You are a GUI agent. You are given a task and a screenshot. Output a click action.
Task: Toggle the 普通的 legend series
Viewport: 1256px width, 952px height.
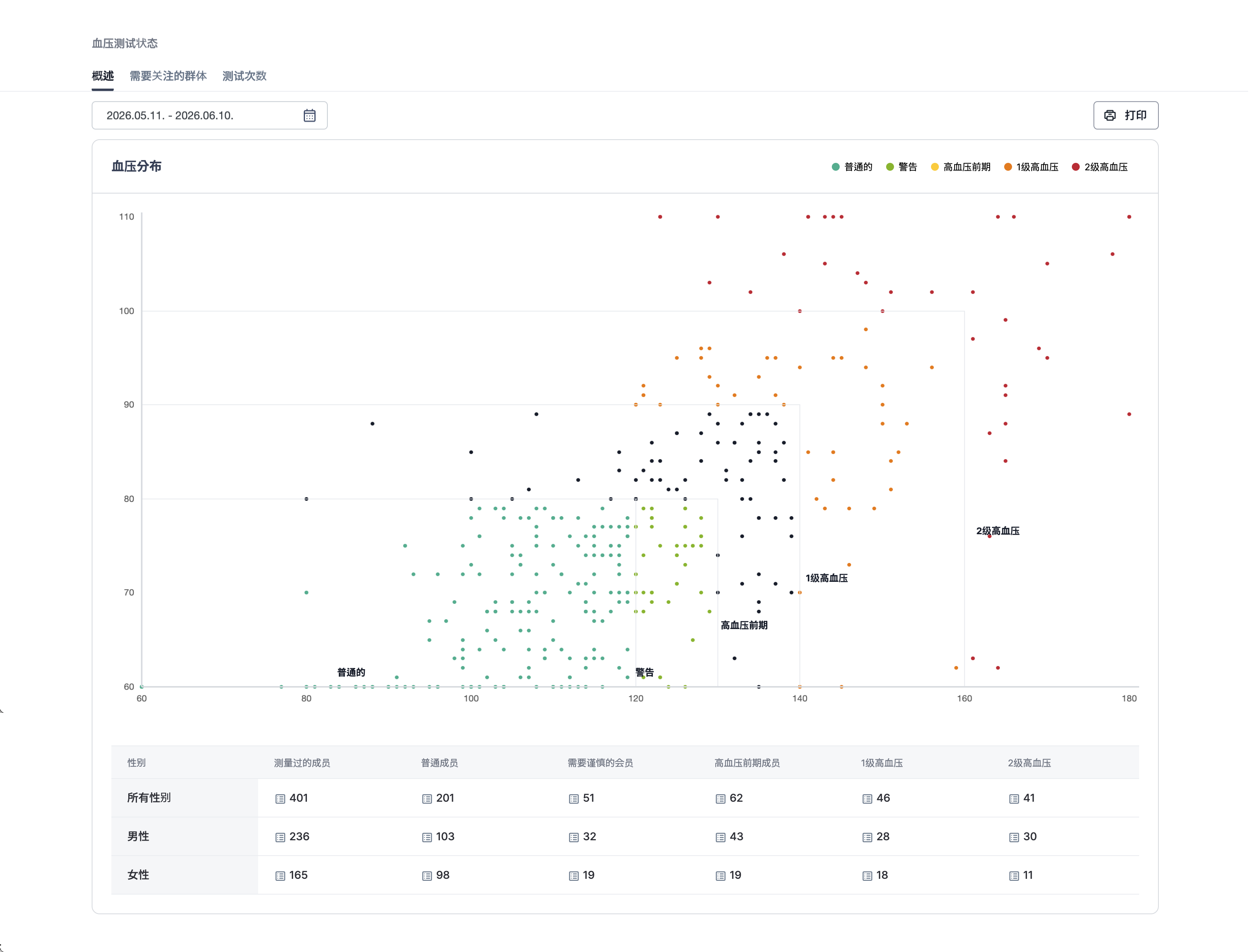852,167
